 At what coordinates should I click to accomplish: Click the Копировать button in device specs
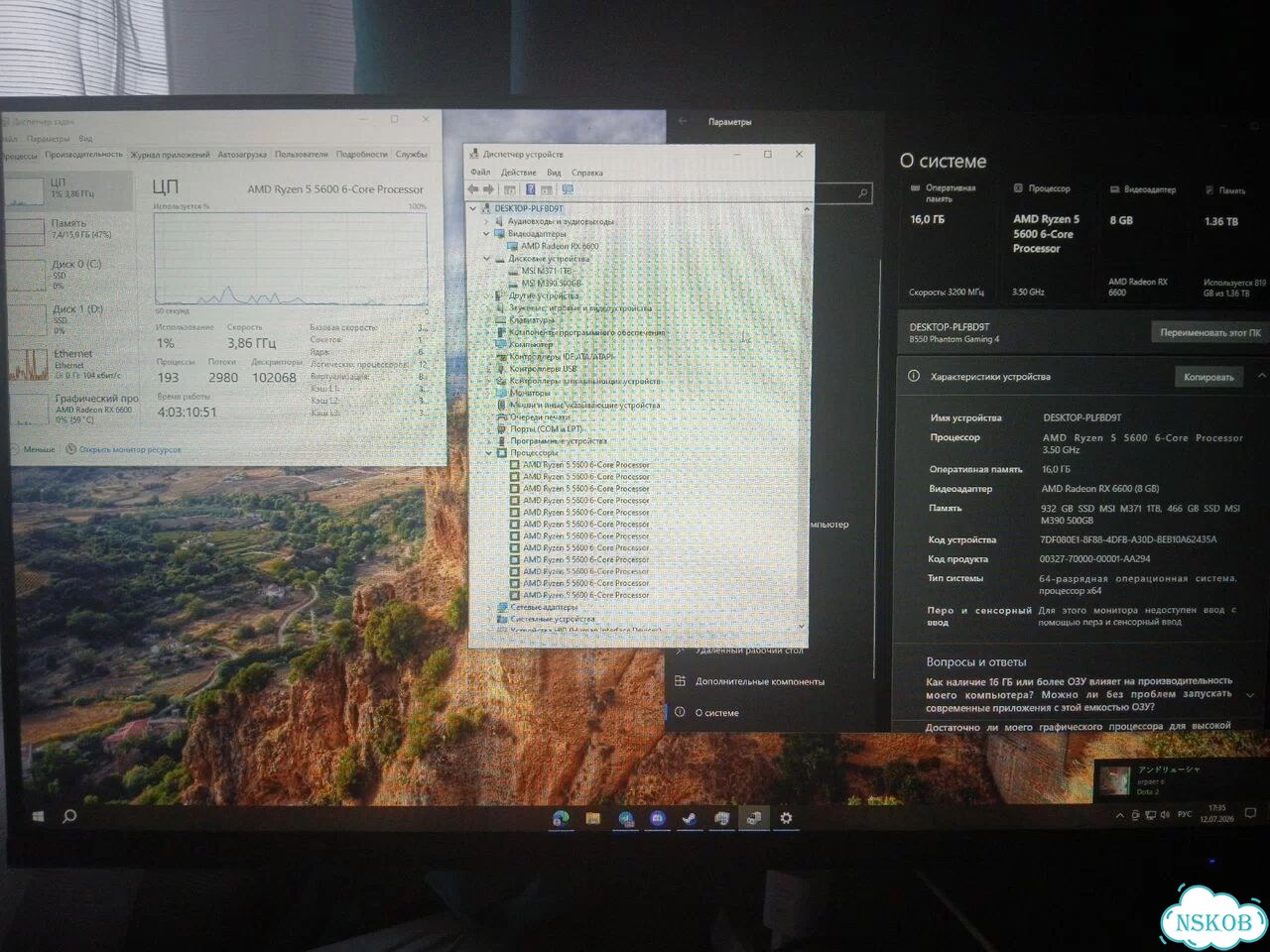click(1208, 377)
